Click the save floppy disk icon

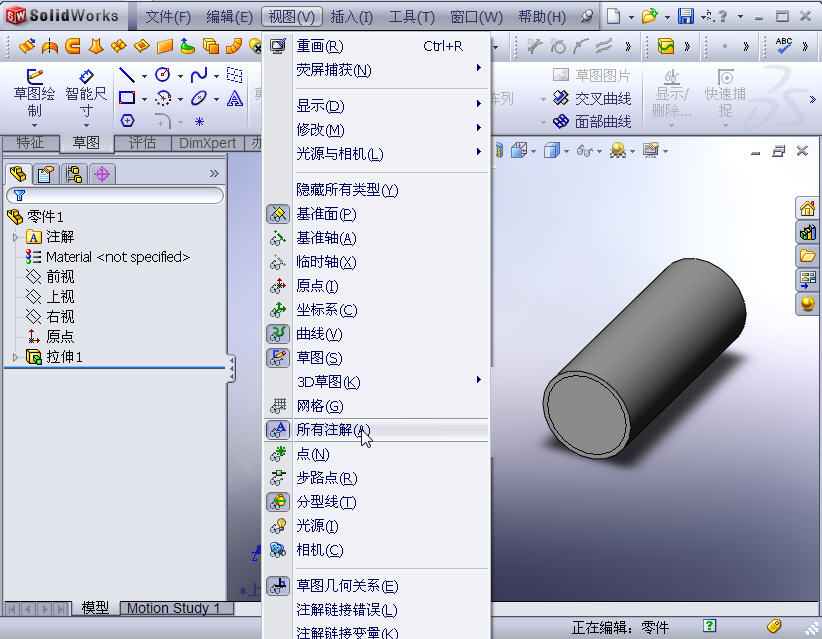[685, 16]
